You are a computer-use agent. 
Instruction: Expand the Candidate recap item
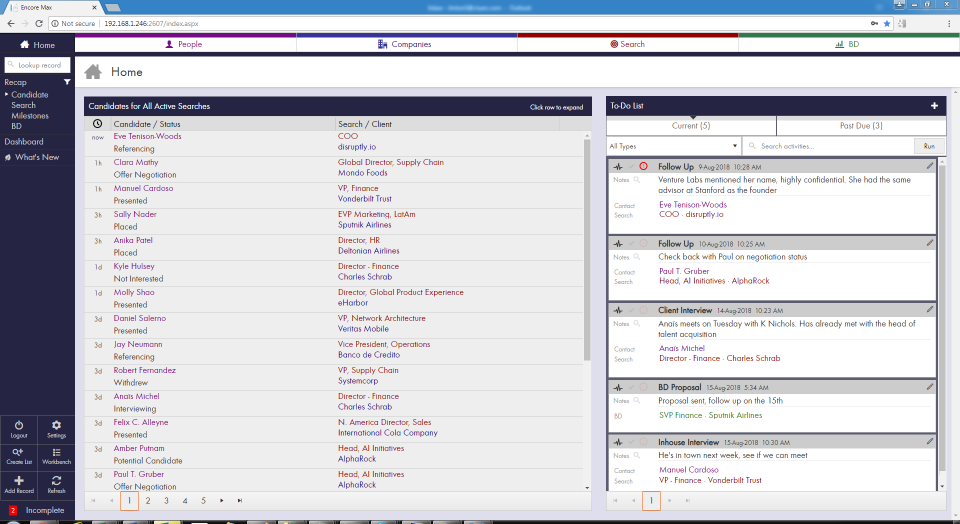pyautogui.click(x=29, y=95)
